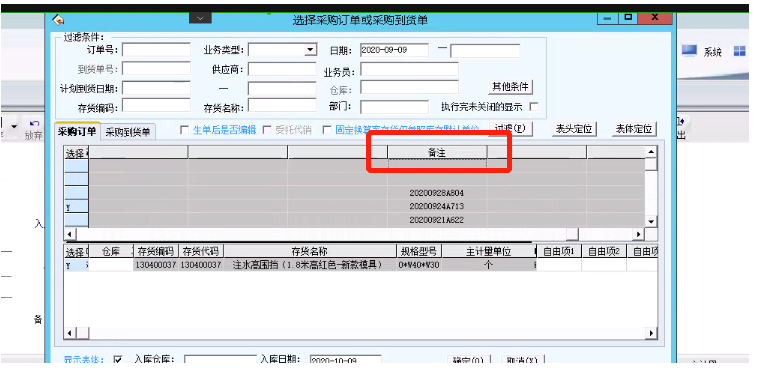Click the lower grid horizontal scrollbar right arrow
Viewport: 768px width, 368px height.
(651, 333)
